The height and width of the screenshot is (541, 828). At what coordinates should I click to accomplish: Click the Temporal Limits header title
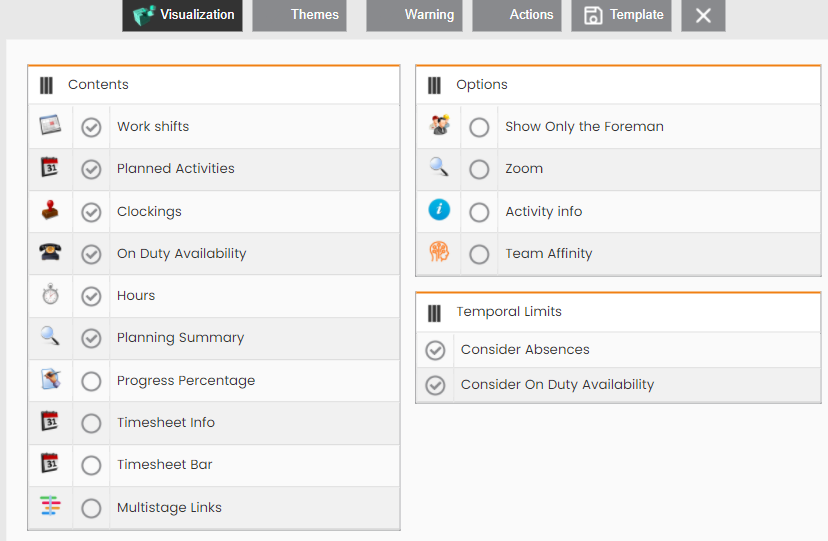pyautogui.click(x=509, y=311)
